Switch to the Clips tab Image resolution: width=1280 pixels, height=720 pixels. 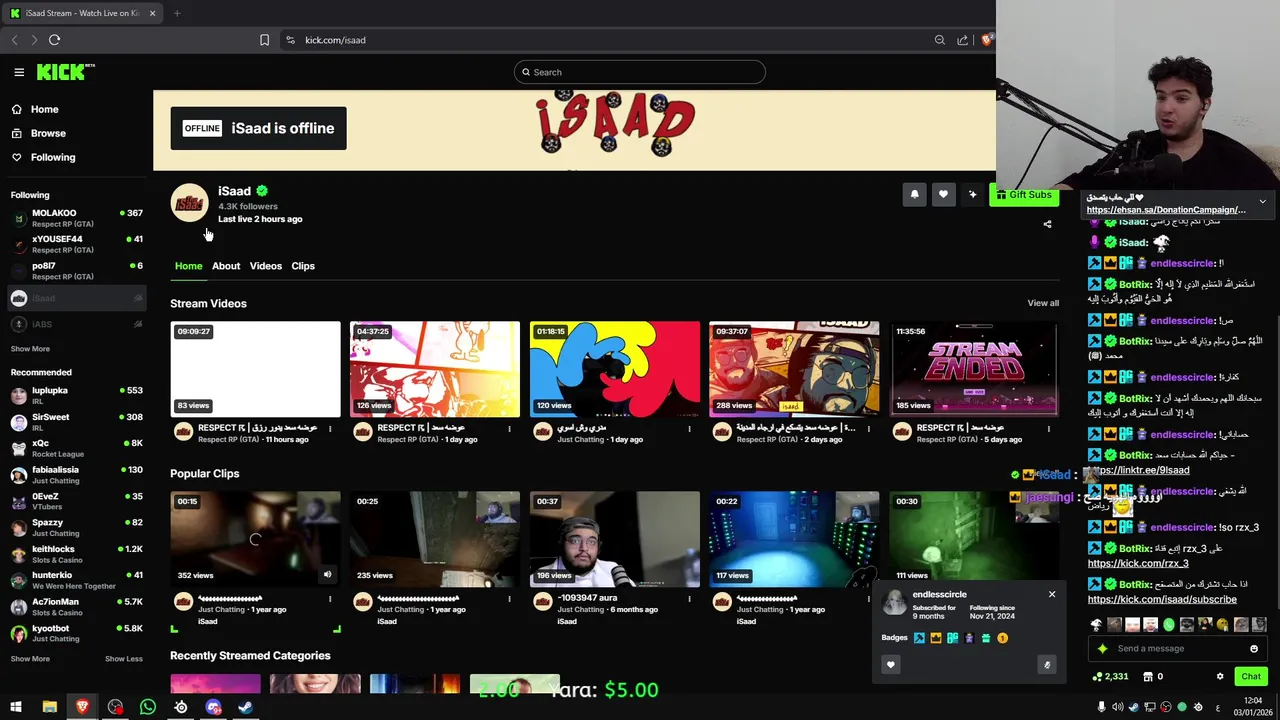303,266
